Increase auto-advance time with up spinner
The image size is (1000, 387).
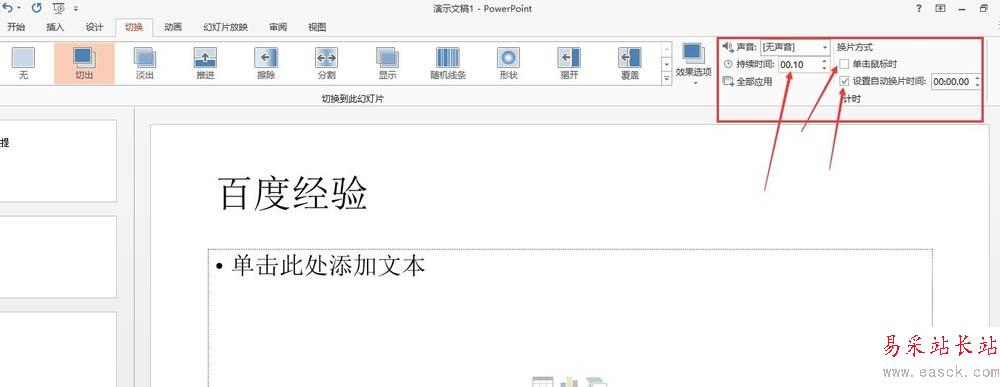click(x=978, y=78)
